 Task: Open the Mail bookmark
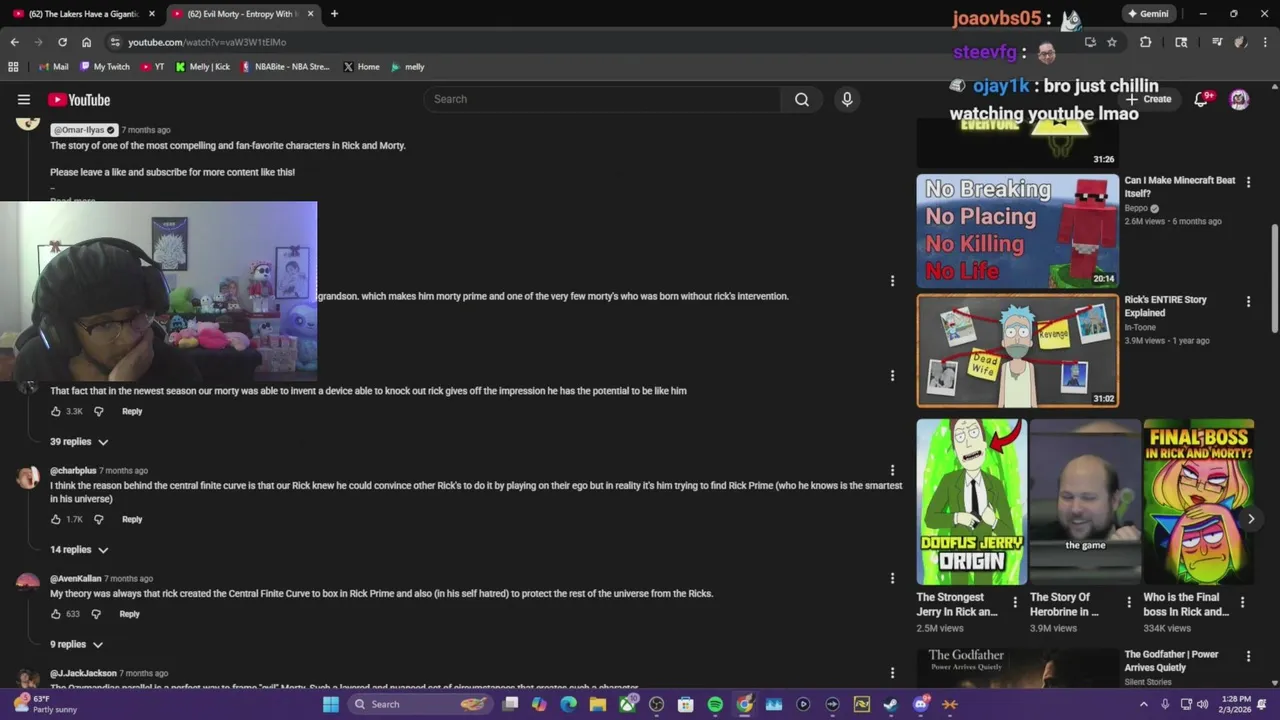point(52,67)
